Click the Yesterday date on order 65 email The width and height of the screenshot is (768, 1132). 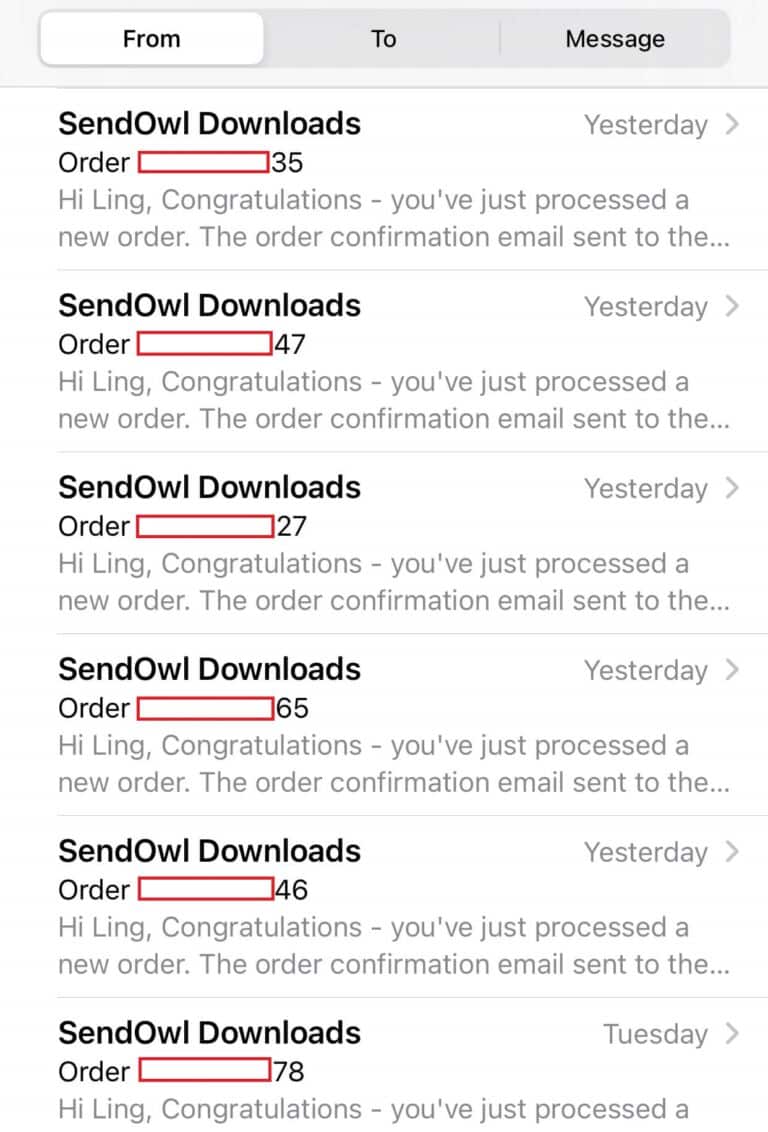[646, 671]
